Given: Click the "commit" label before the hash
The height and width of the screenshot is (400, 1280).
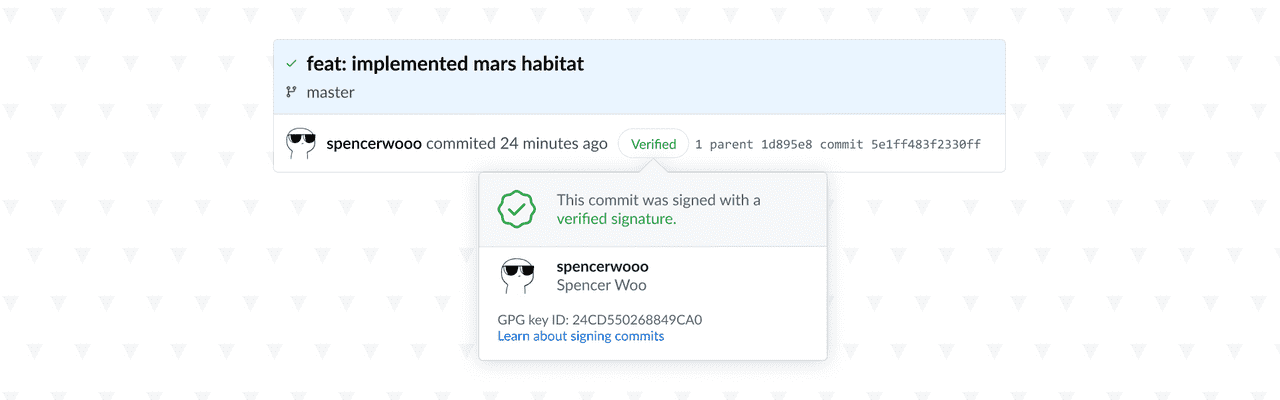Looking at the screenshot, I should pyautogui.click(x=841, y=144).
